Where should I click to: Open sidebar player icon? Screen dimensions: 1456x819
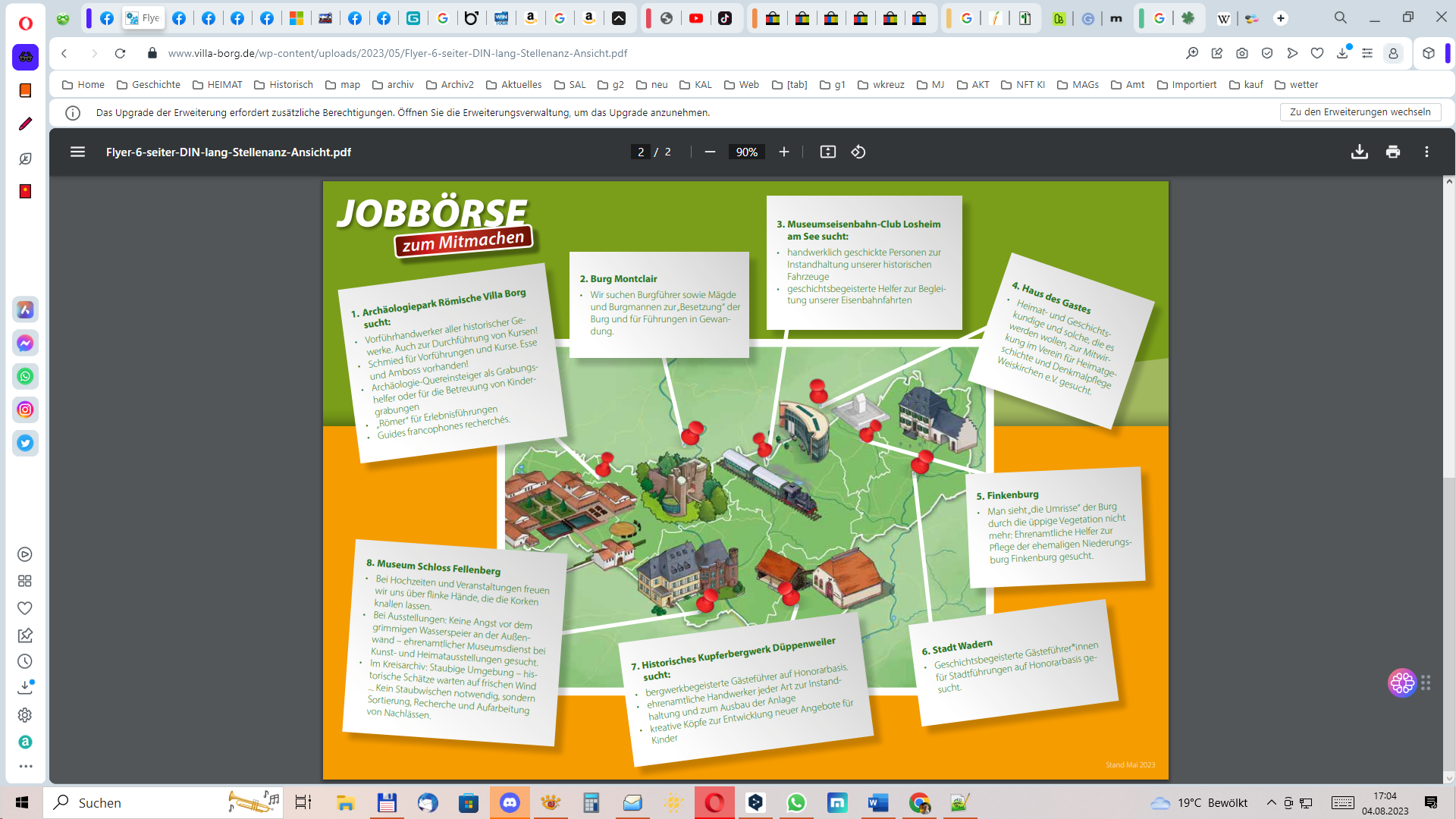pyautogui.click(x=25, y=554)
